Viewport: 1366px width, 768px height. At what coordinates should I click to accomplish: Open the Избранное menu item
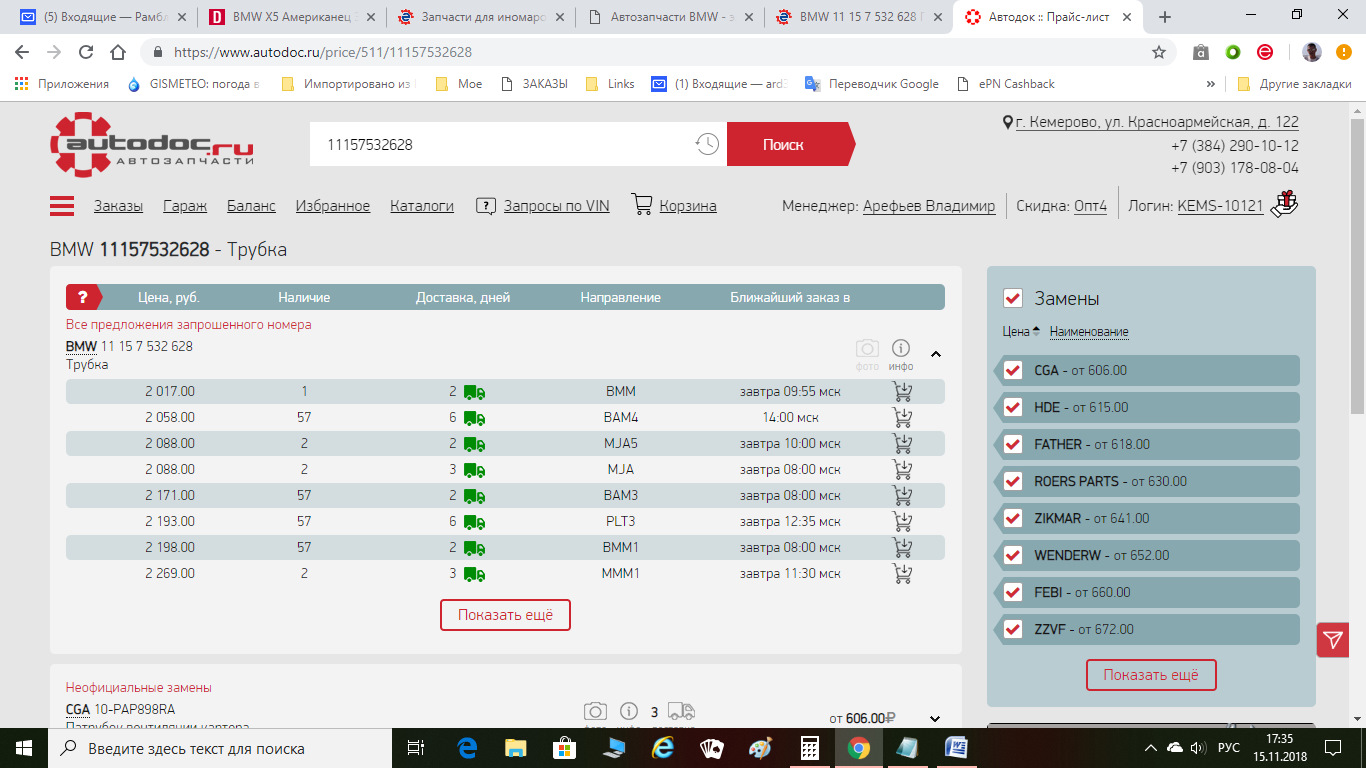[333, 206]
